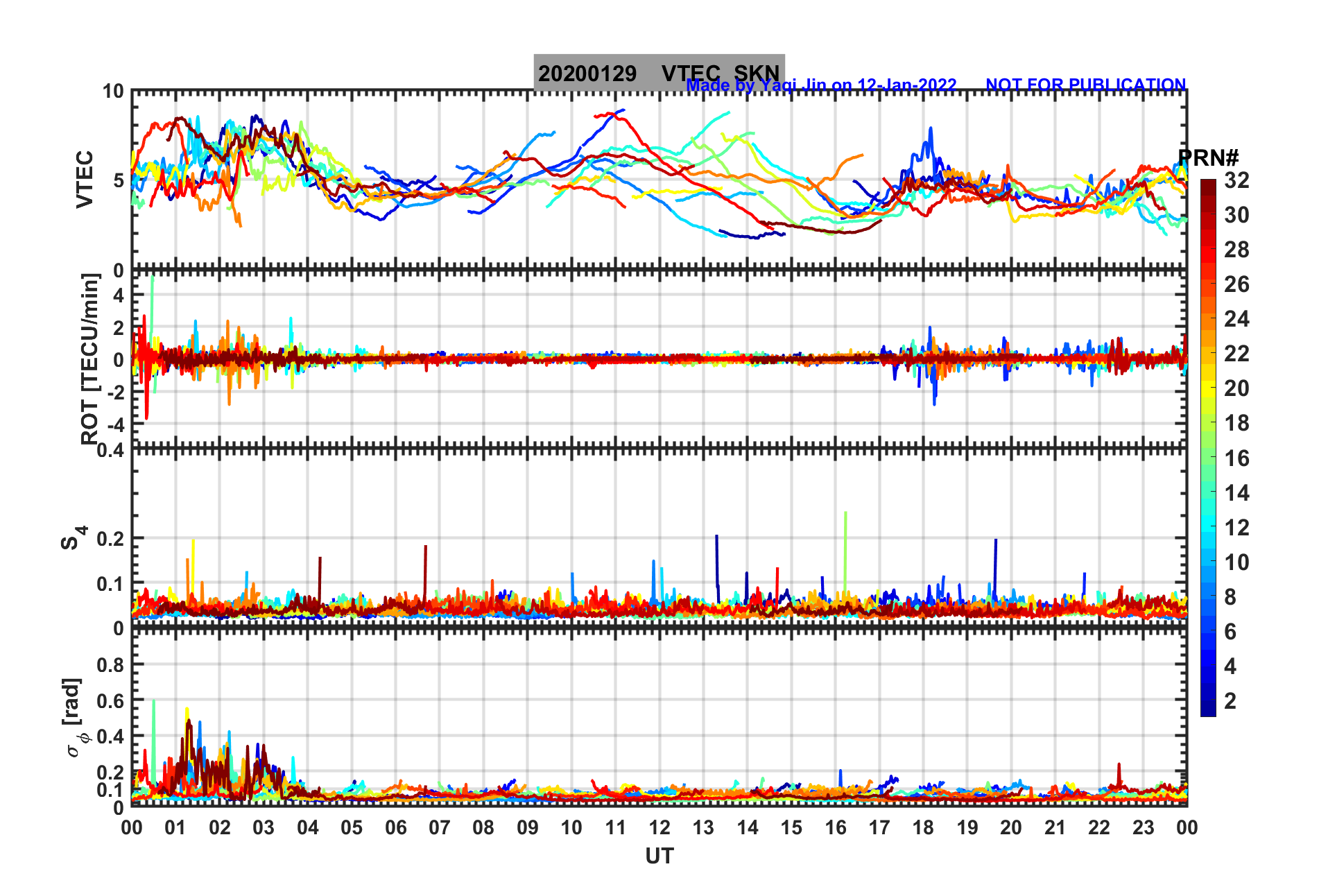Click the VTEC axis tick label 5

[x=119, y=181]
